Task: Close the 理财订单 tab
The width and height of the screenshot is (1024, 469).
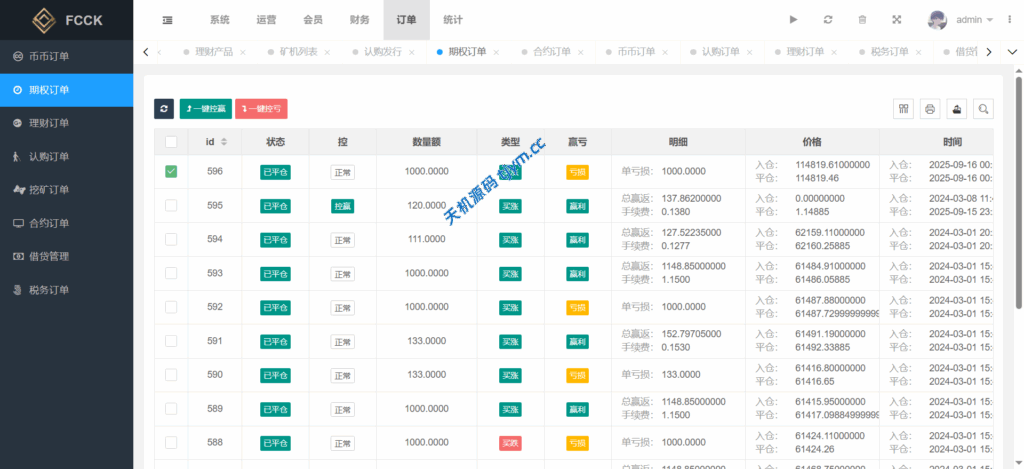Action: [x=834, y=52]
